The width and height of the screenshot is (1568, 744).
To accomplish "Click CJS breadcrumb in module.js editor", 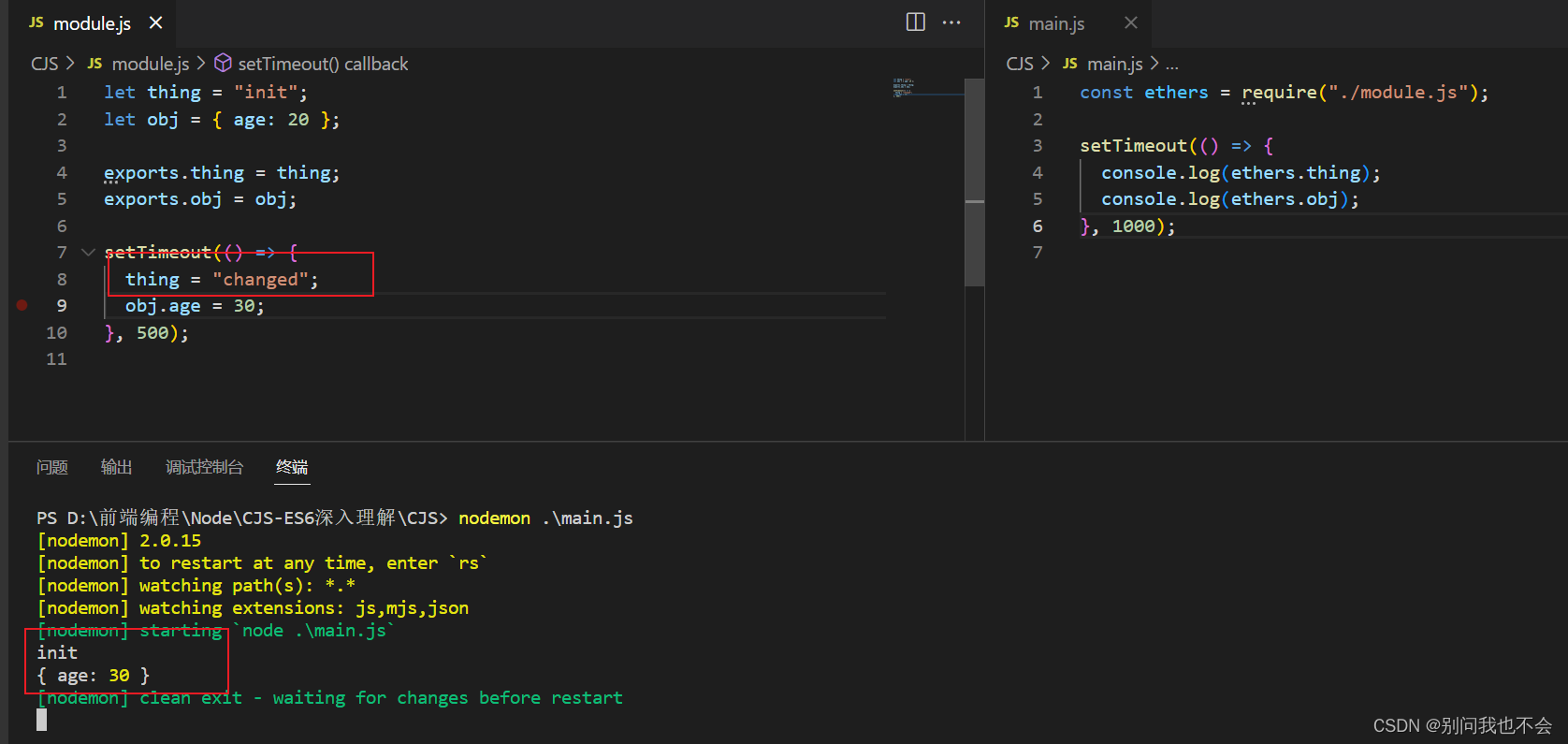I will pos(45,64).
